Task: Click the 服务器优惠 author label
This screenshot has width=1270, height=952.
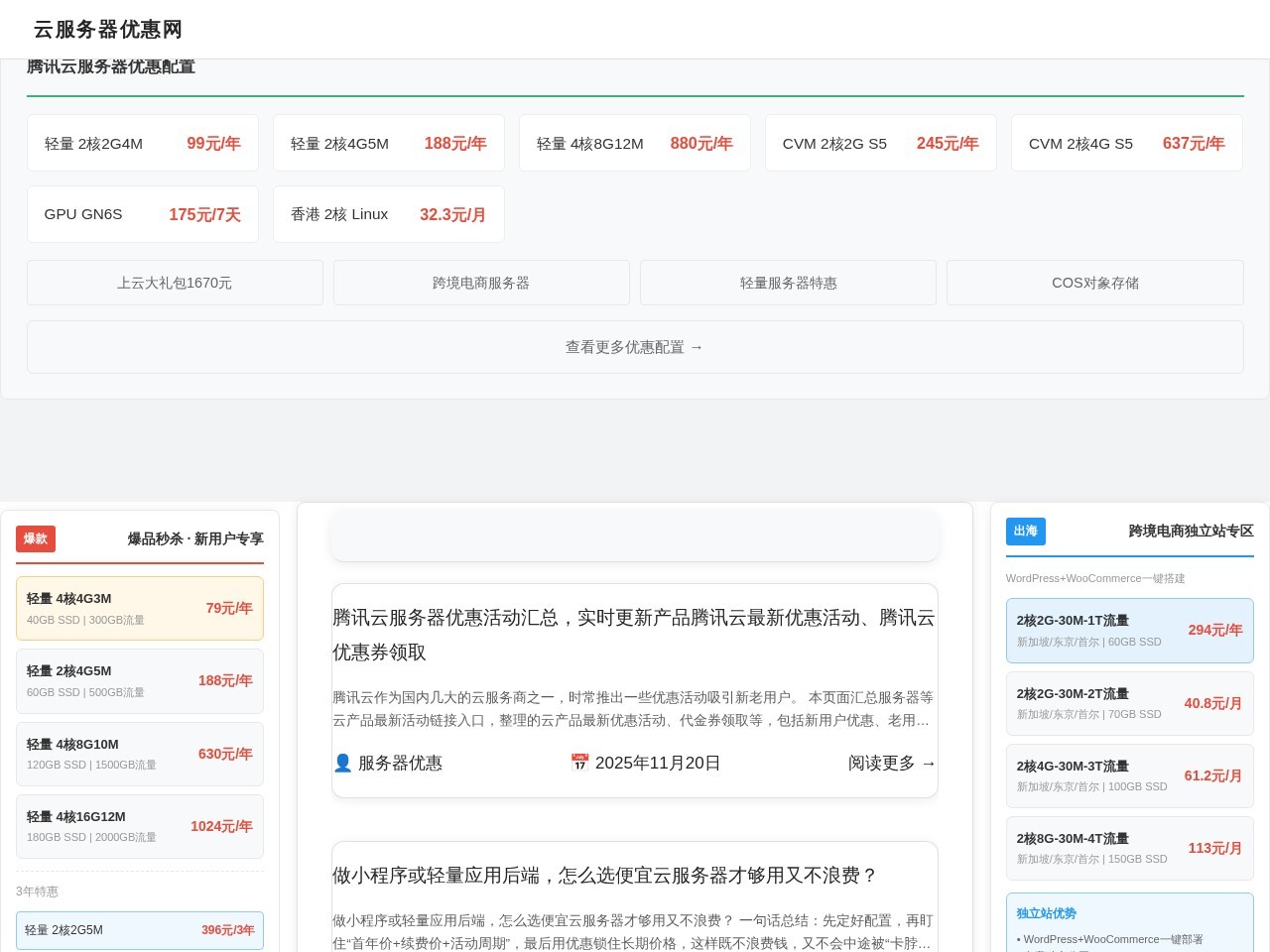Action: click(400, 763)
